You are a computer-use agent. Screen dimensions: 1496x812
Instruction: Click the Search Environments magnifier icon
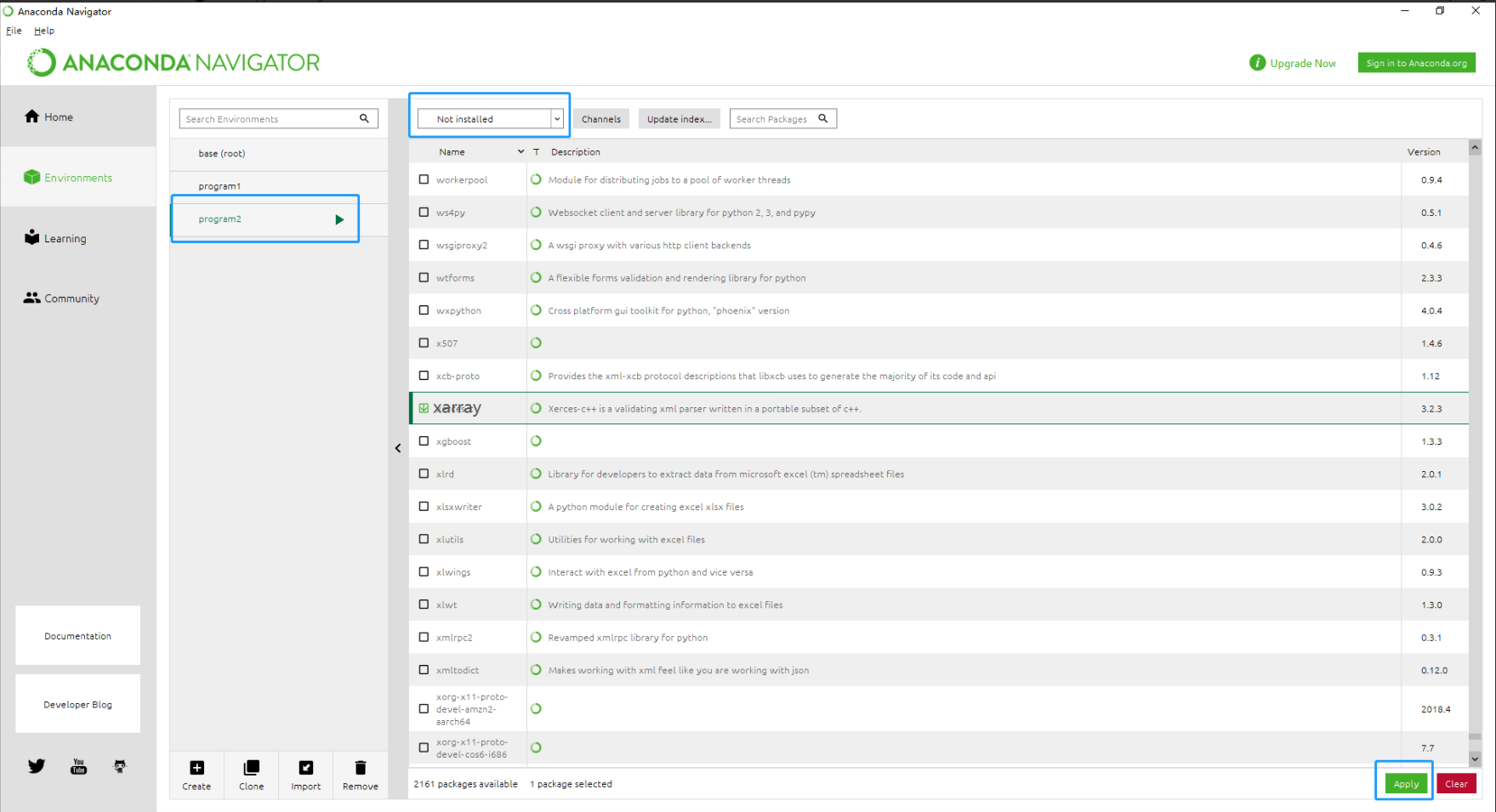[x=364, y=118]
